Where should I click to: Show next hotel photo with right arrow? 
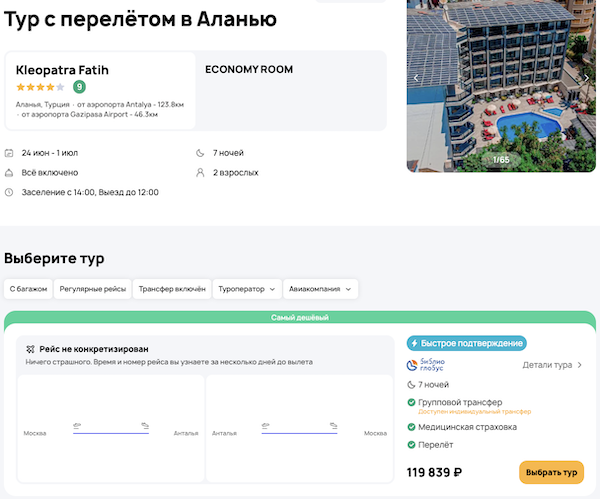tap(586, 77)
